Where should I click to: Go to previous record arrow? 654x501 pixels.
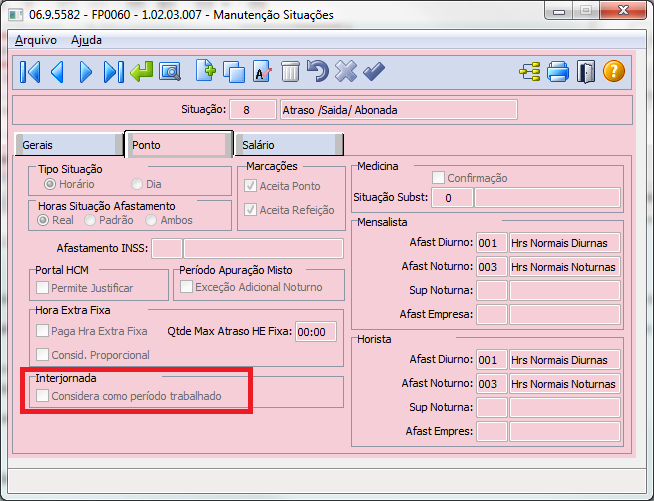click(x=58, y=72)
